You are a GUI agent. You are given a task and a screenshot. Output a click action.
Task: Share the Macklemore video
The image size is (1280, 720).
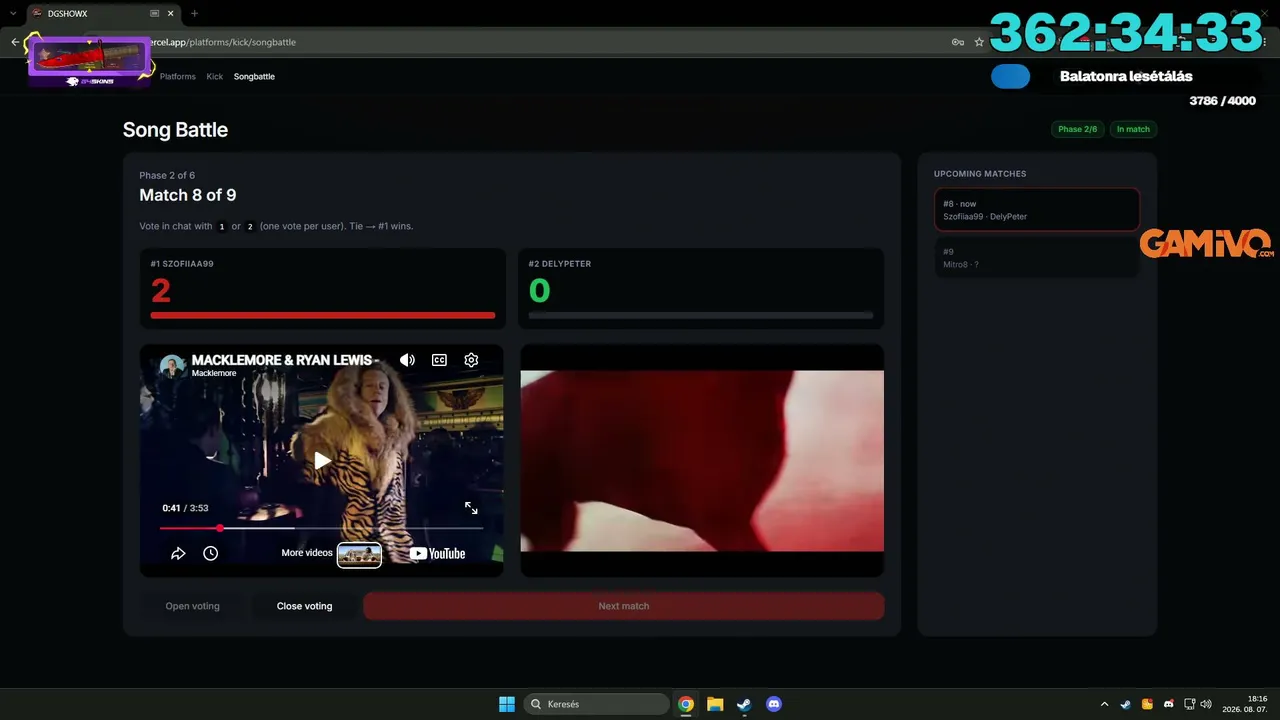point(178,553)
